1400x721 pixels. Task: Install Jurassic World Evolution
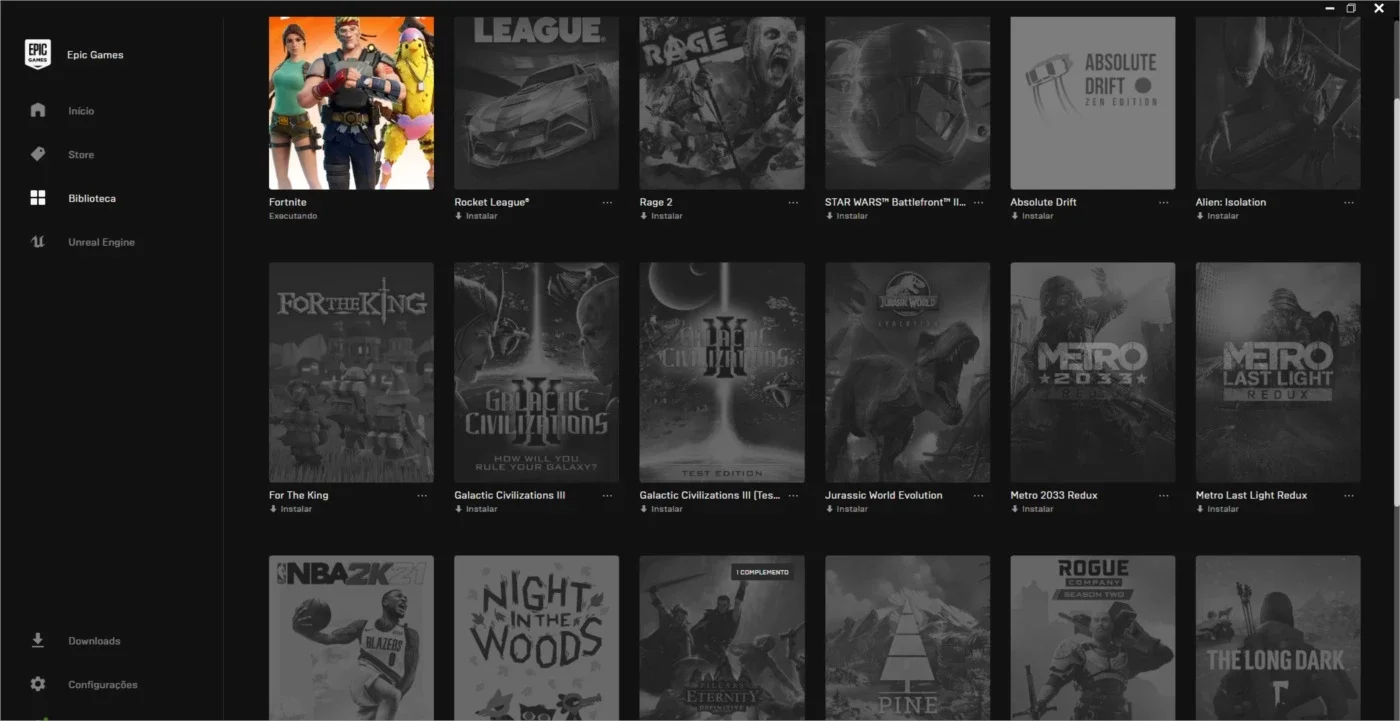846,509
